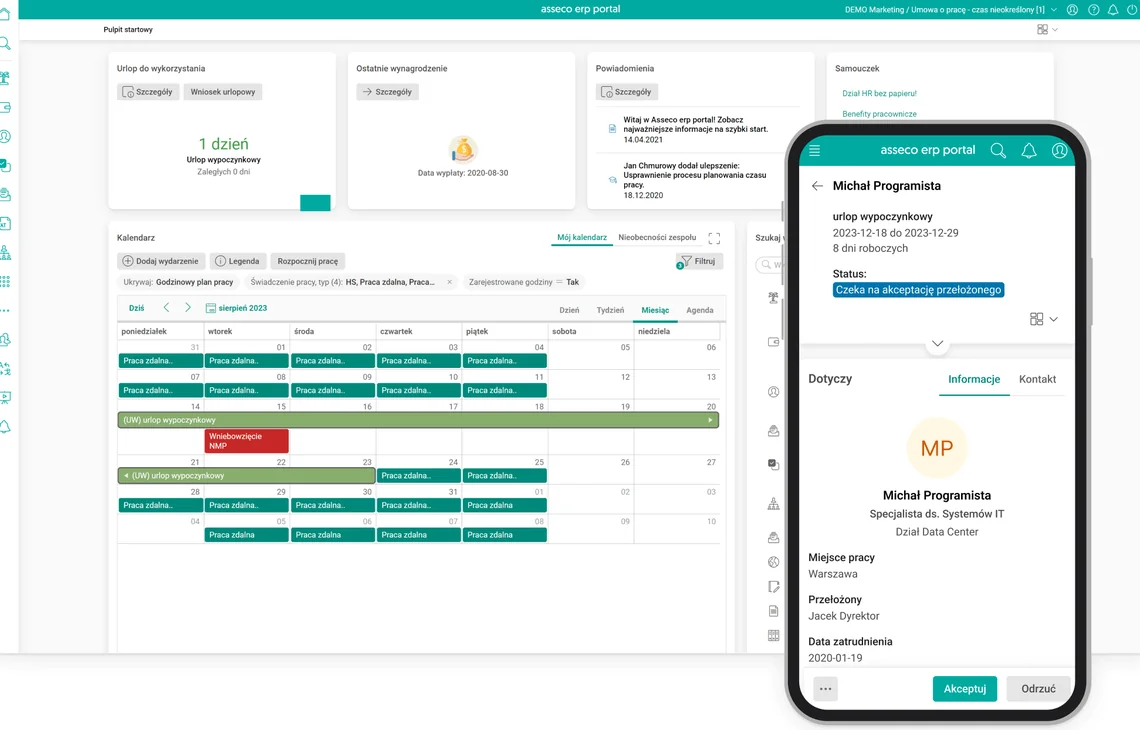Click Szczegóły in Urlop do wykorzystania card
Image resolution: width=1140 pixels, height=730 pixels.
(148, 92)
